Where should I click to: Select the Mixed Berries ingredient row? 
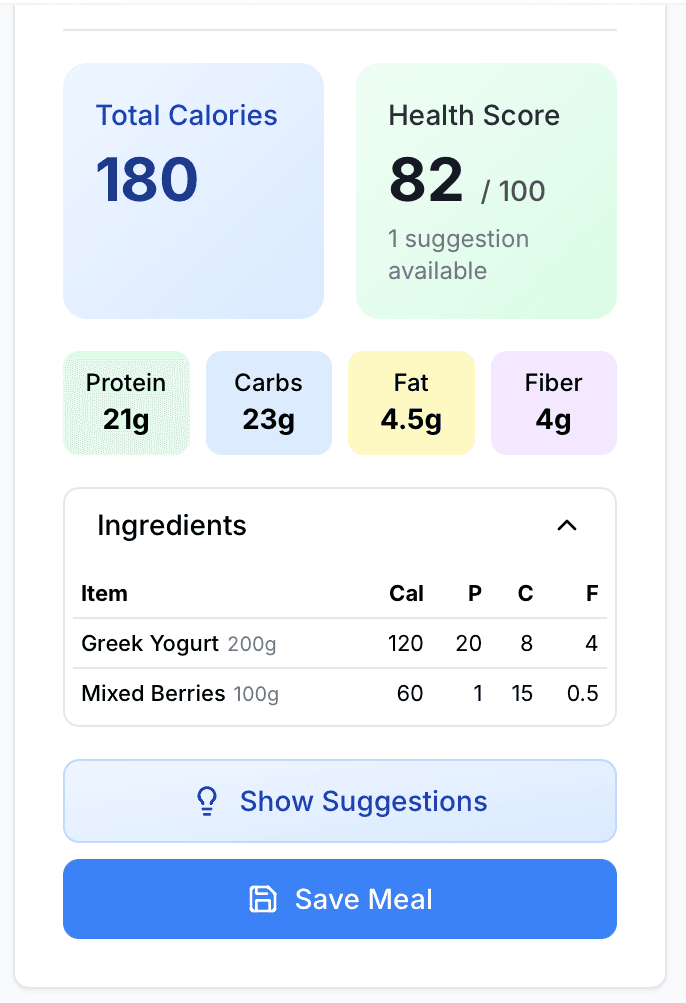point(340,693)
